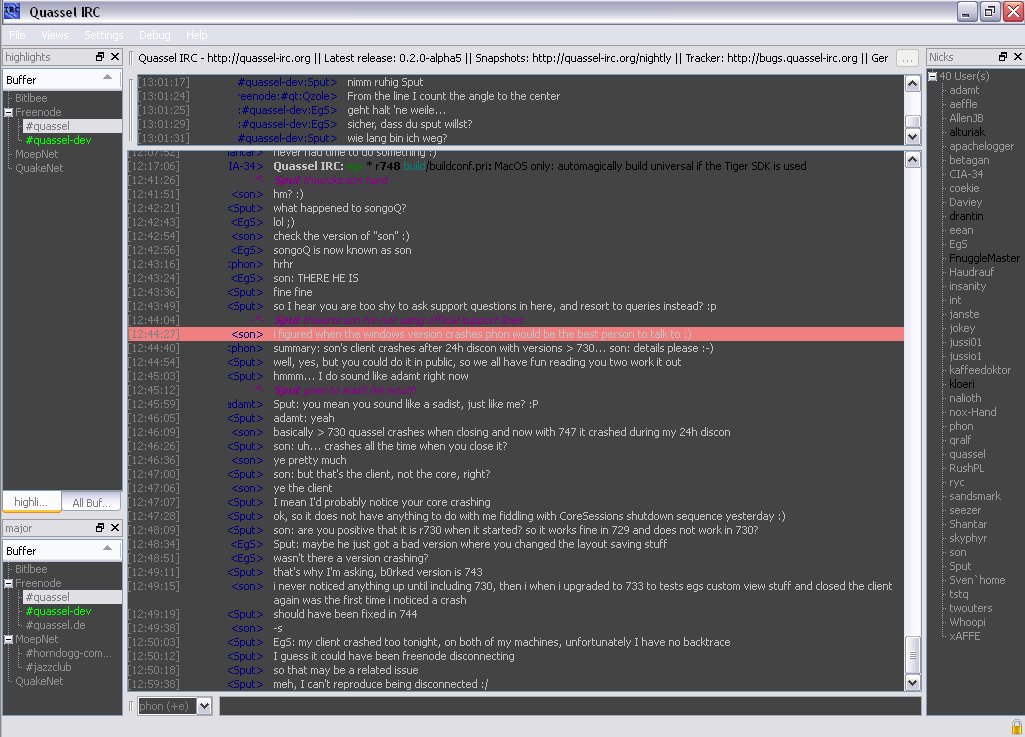Switch to the highli... tab
This screenshot has height=737, width=1025.
pos(31,502)
